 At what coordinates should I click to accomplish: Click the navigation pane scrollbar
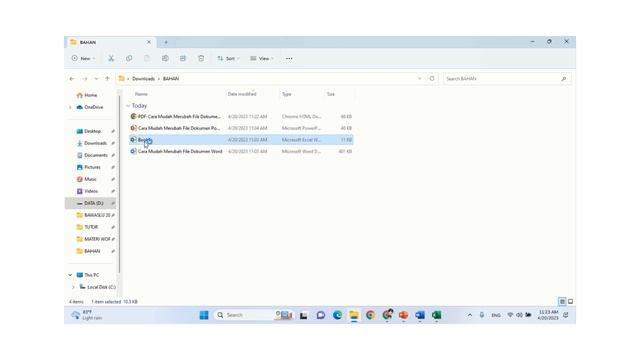point(120,184)
